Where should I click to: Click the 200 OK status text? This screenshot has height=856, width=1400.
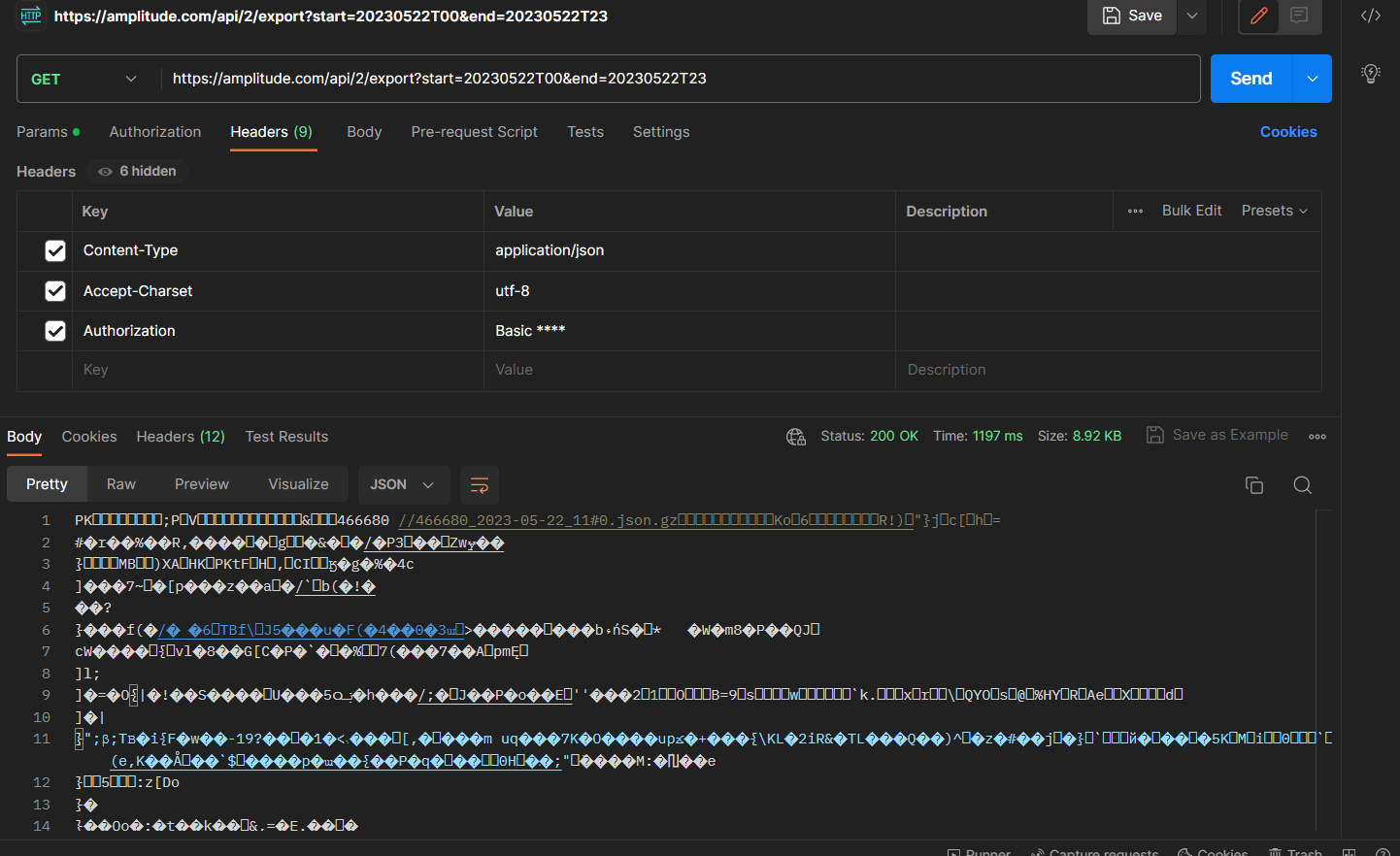click(x=894, y=437)
